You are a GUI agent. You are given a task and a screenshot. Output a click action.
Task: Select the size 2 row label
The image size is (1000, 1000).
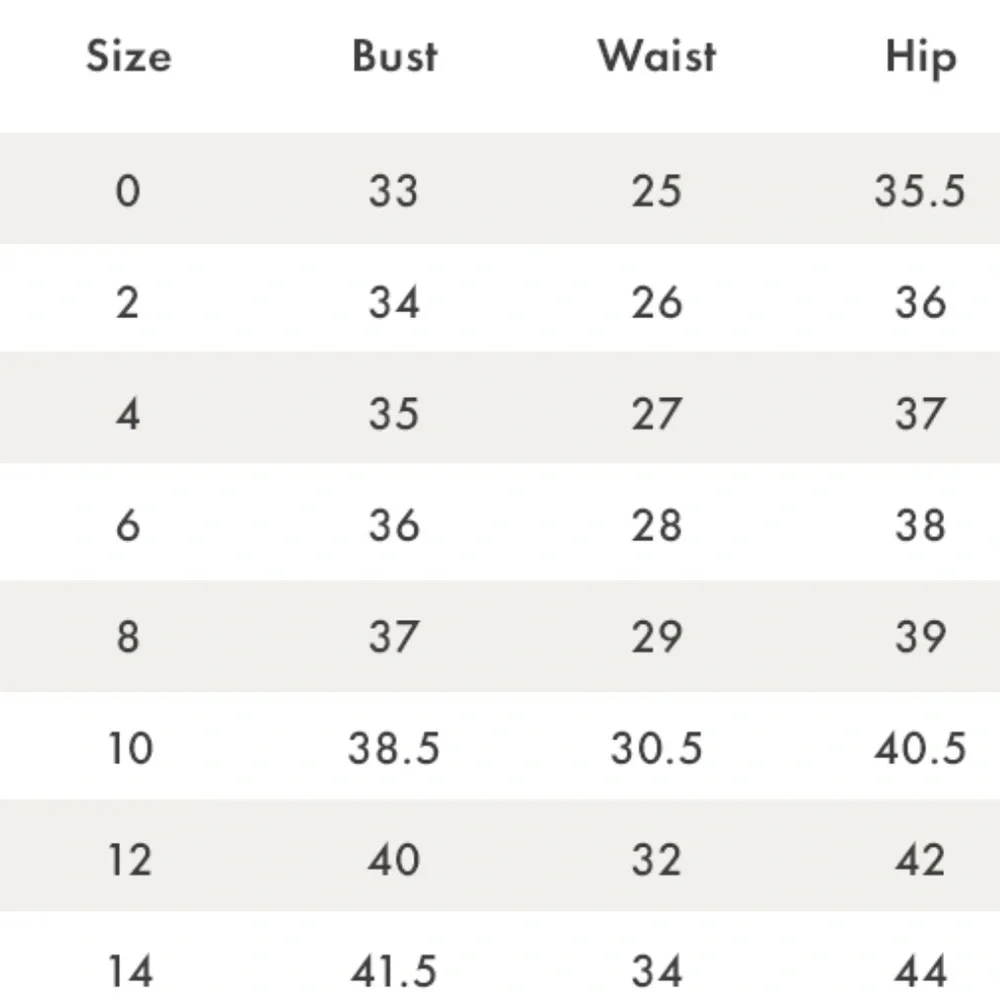(128, 302)
